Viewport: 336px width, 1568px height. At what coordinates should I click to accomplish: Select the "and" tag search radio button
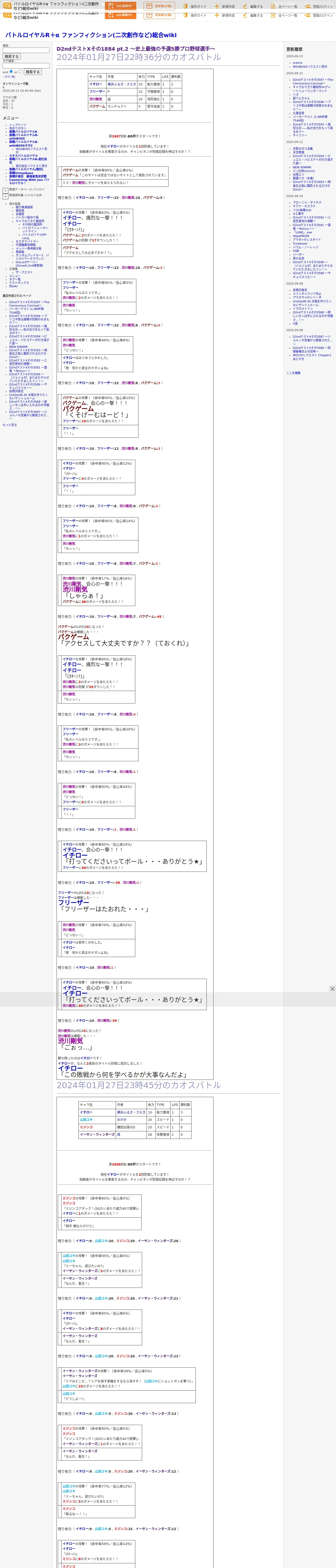point(11,71)
